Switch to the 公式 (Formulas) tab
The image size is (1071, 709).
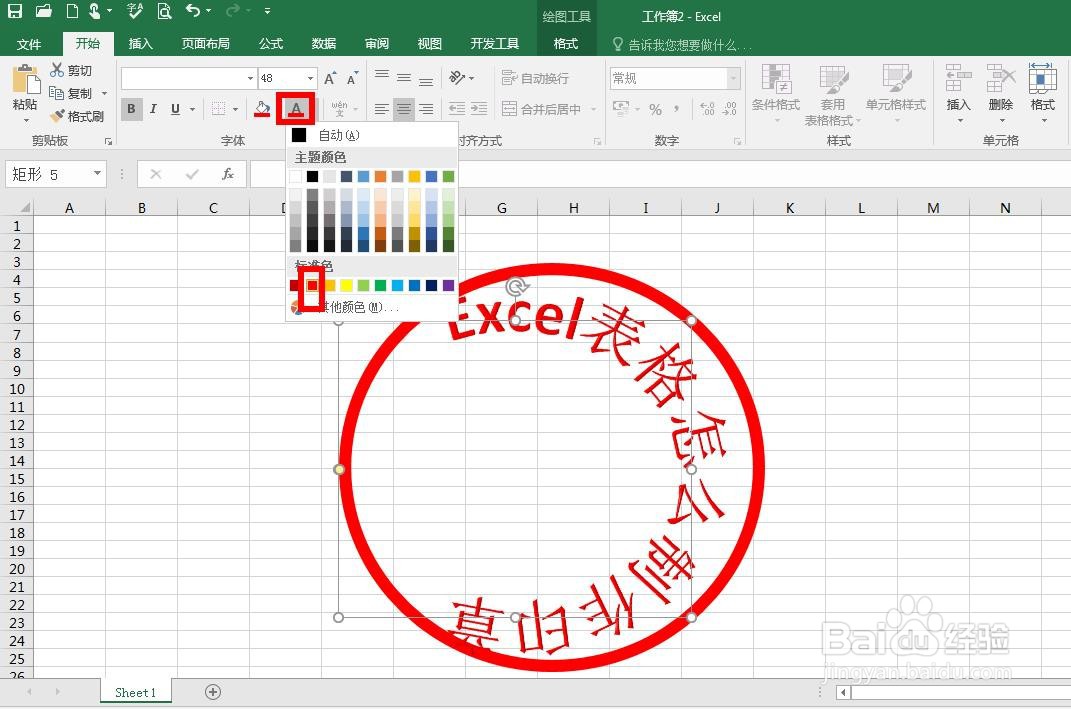[271, 44]
